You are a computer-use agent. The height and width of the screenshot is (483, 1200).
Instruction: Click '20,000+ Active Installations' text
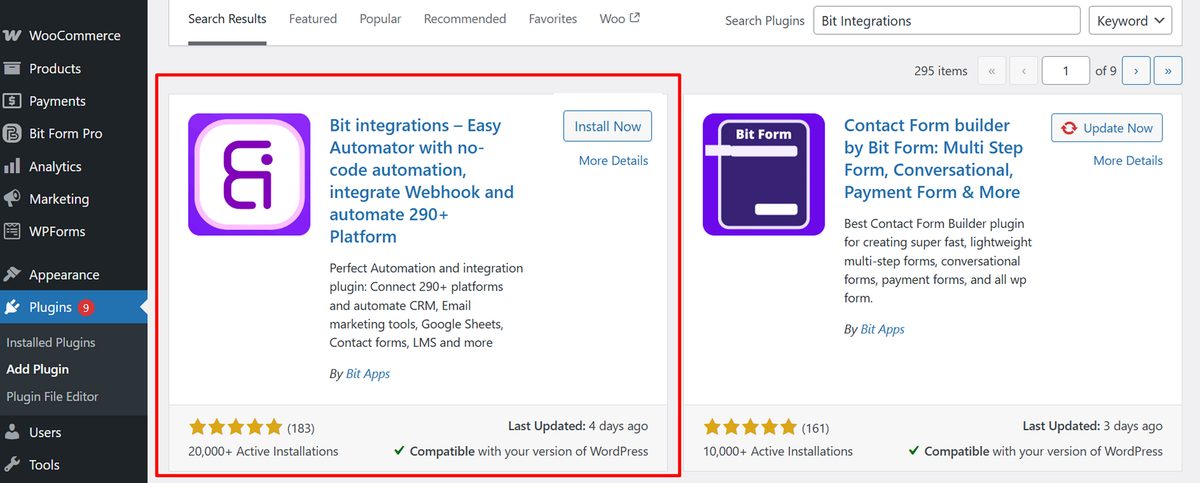tap(263, 451)
